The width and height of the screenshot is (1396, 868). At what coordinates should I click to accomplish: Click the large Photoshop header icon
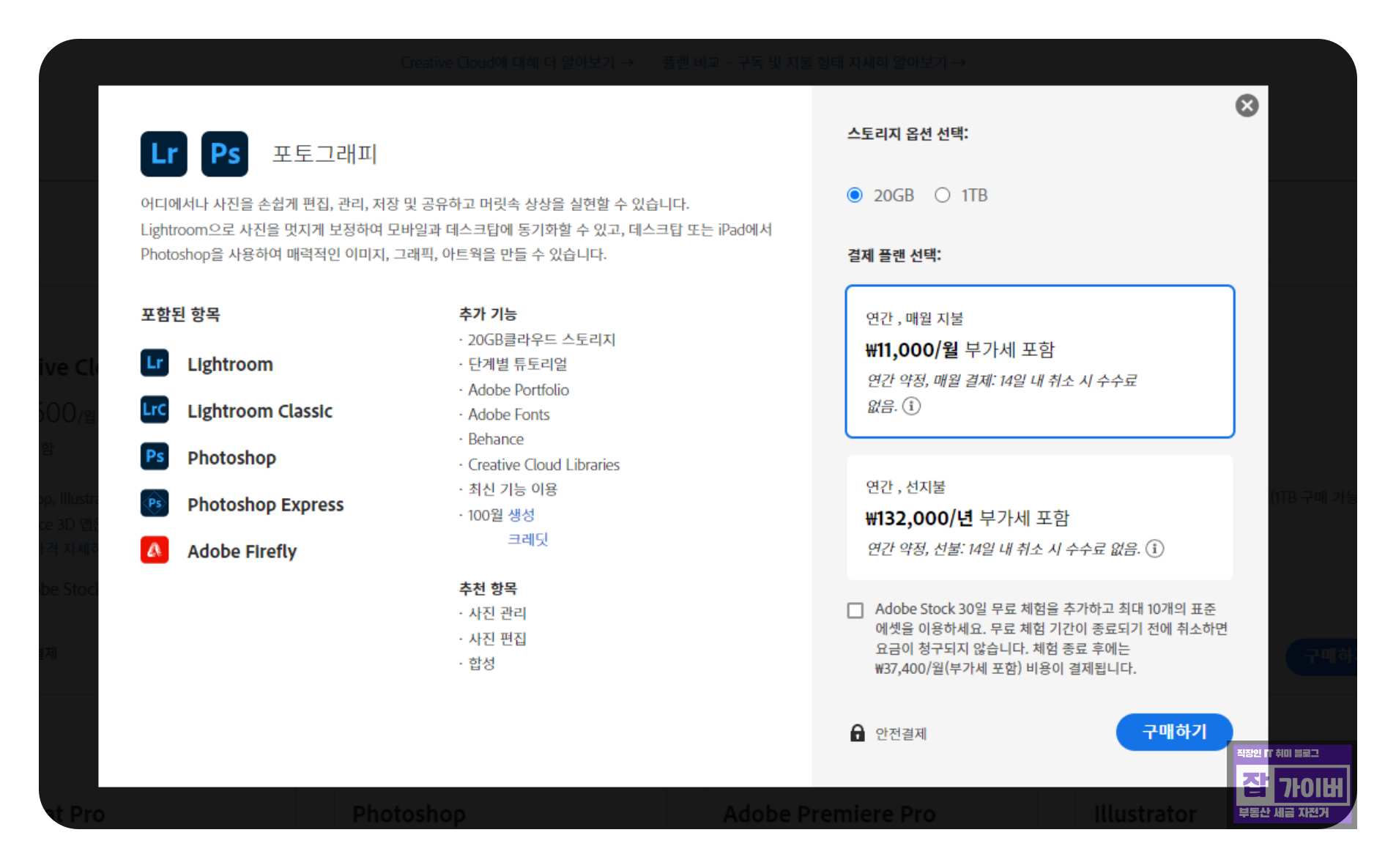(x=224, y=154)
